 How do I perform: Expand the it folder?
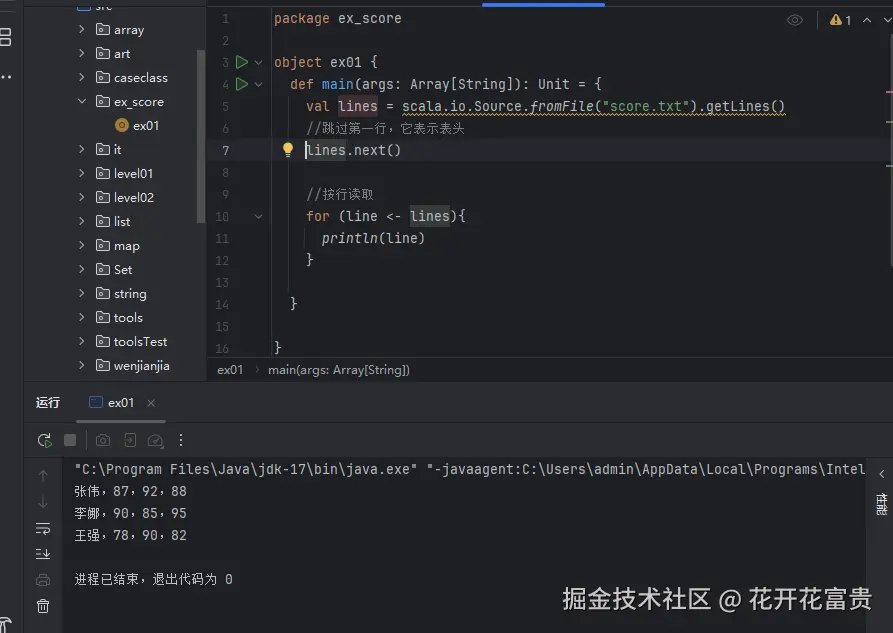(x=81, y=149)
